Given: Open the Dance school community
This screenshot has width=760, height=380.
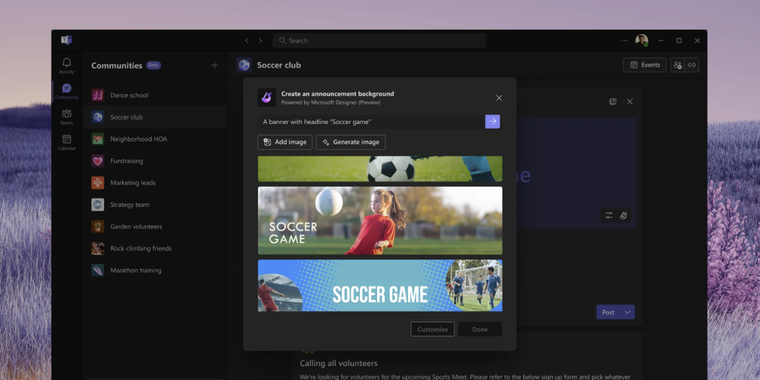Looking at the screenshot, I should point(155,95).
